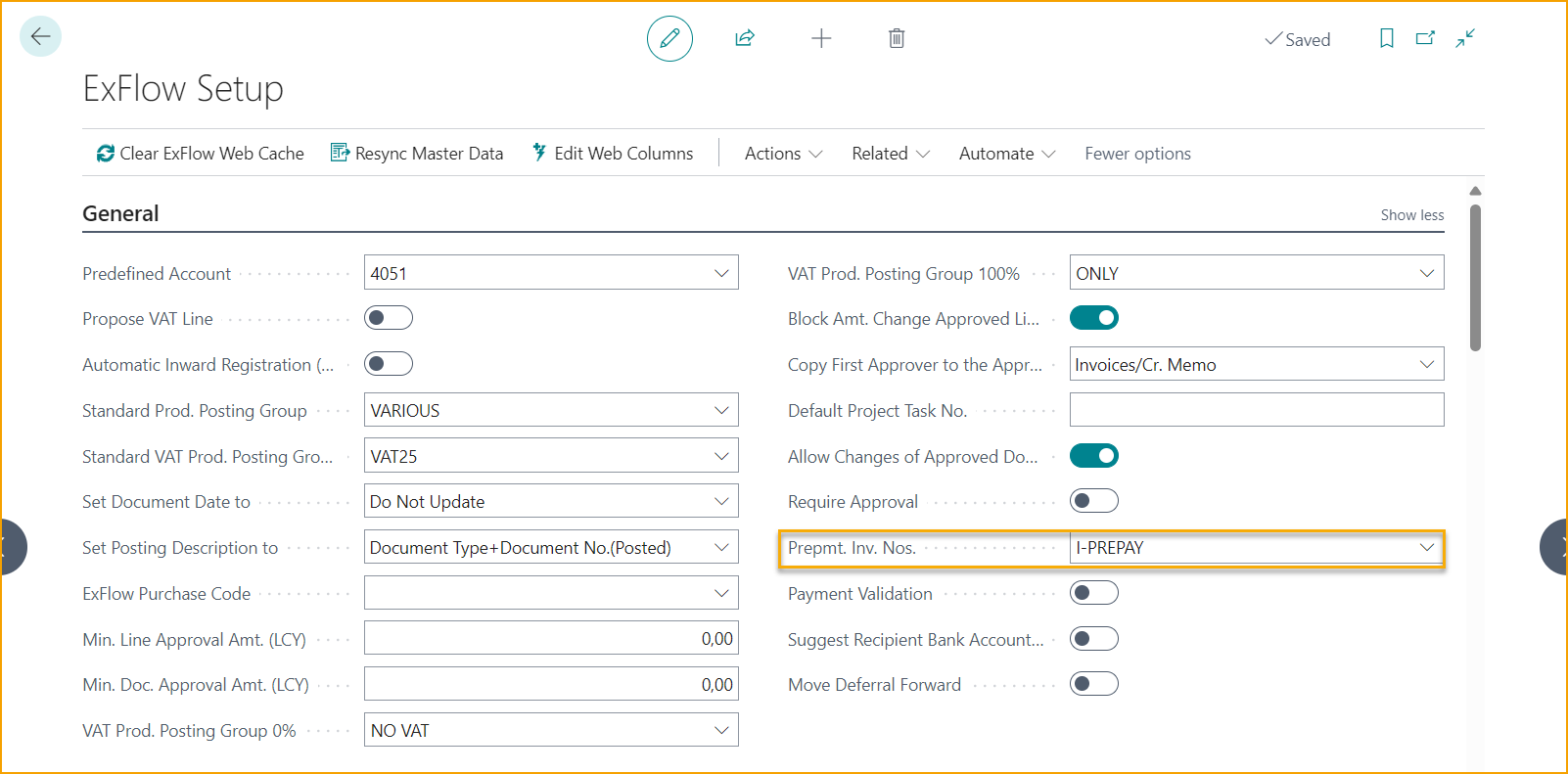This screenshot has height=774, width=1568.
Task: Enable the Require Approval switch
Action: pyautogui.click(x=1093, y=501)
